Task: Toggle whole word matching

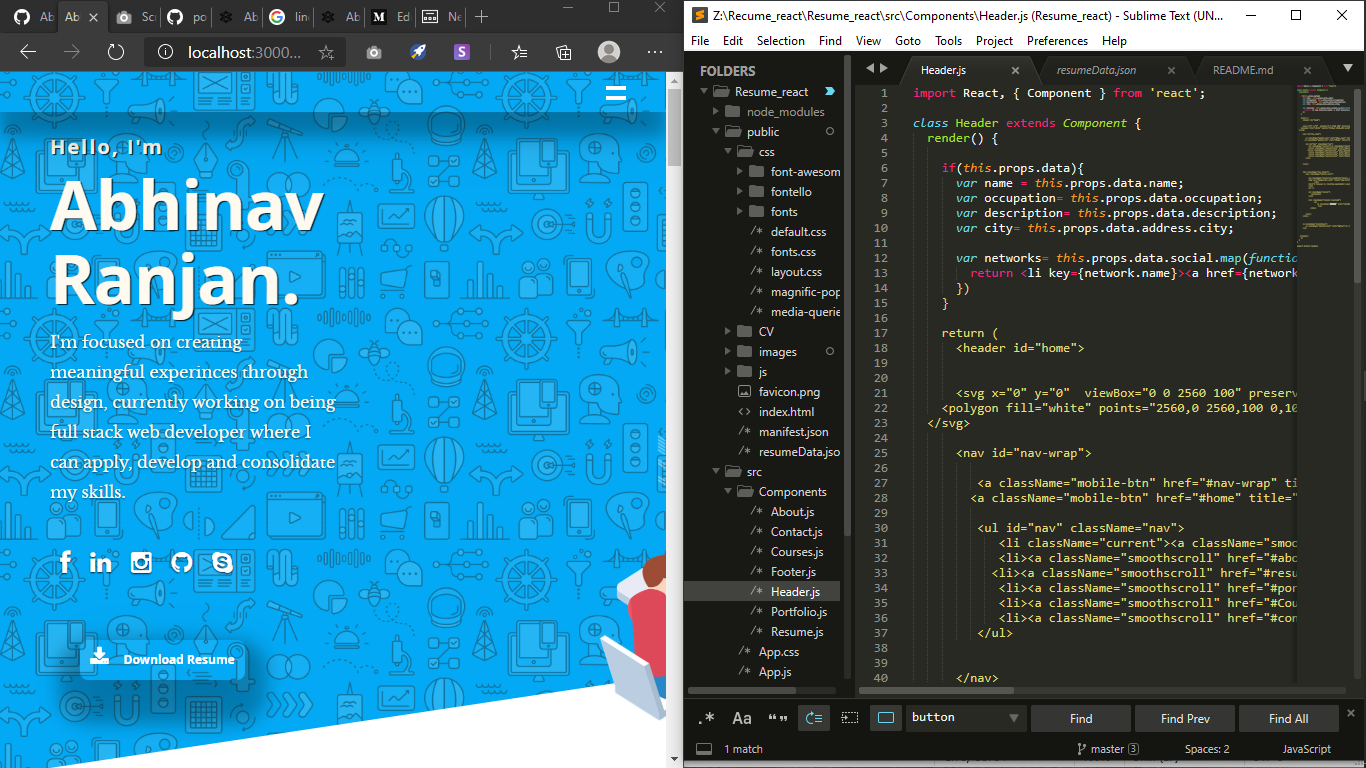Action: [777, 718]
